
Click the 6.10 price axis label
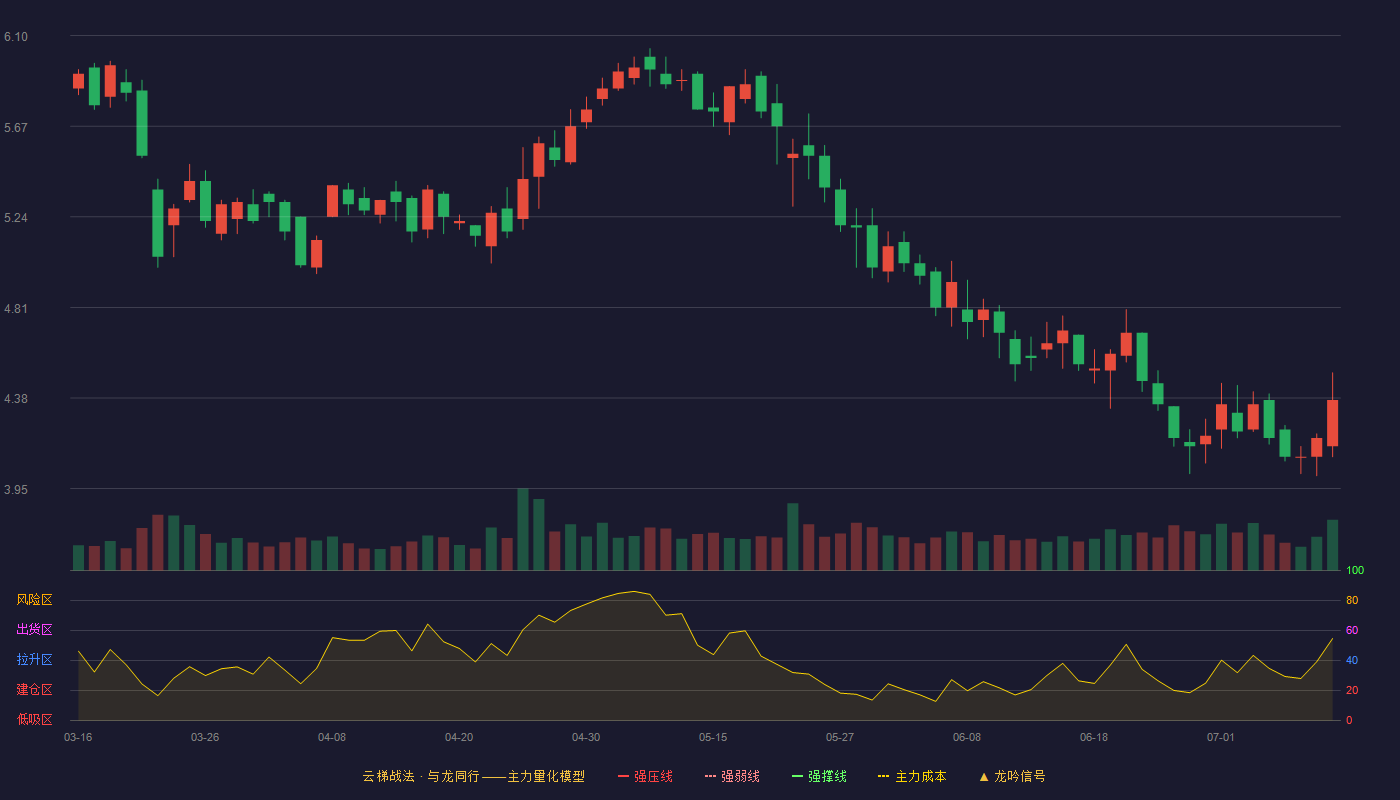(16, 37)
